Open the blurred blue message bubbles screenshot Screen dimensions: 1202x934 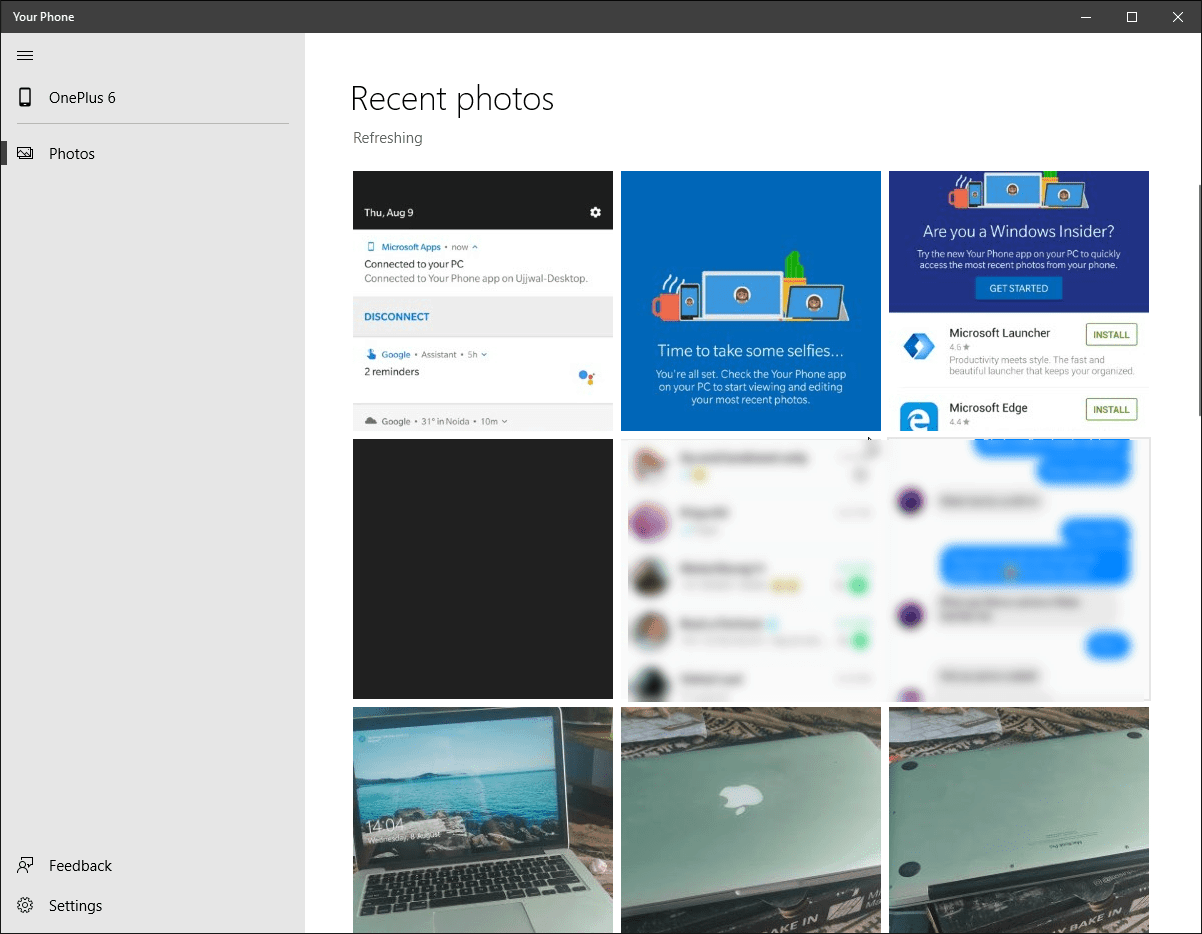pos(1019,569)
